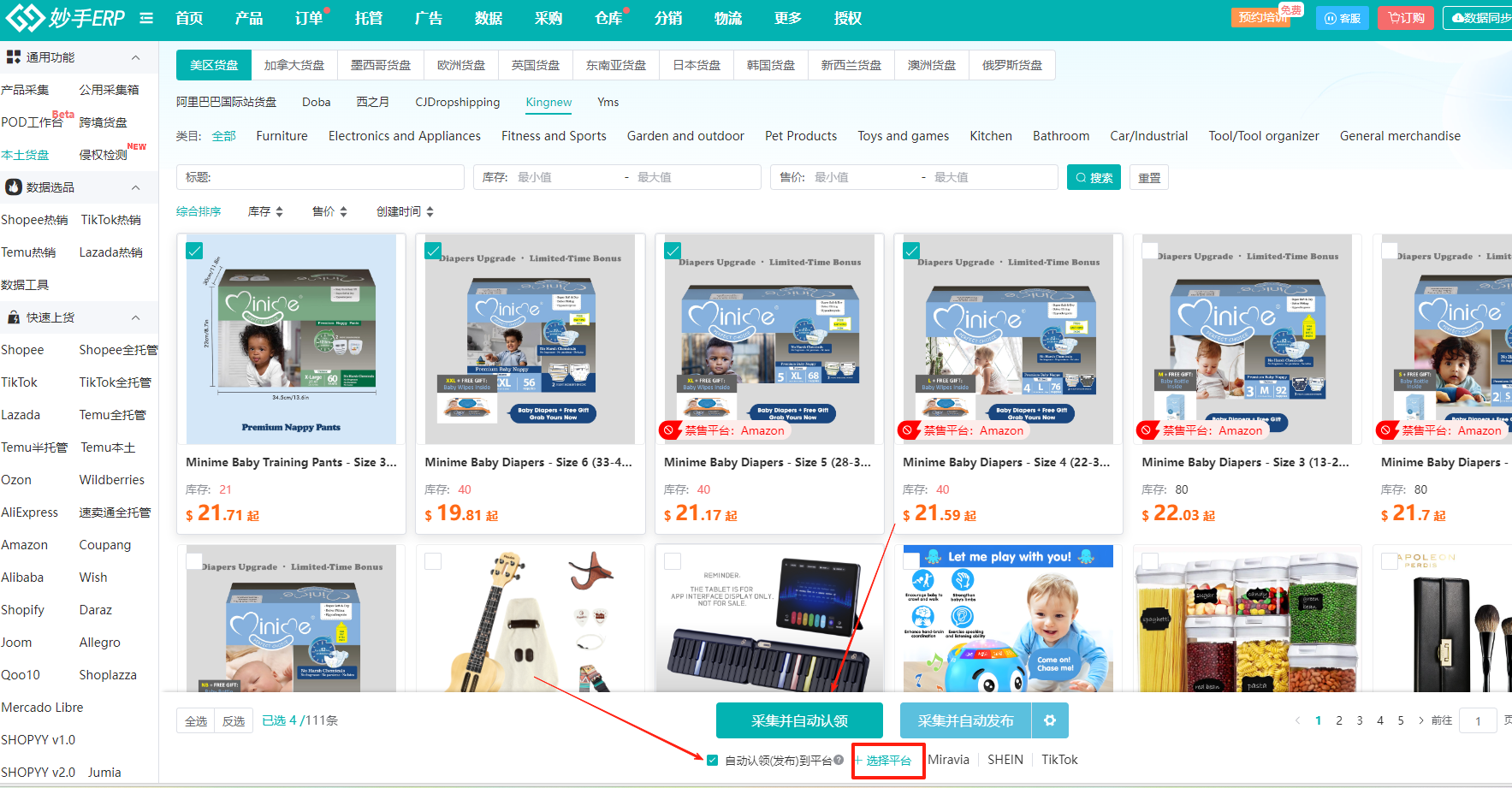Select the ukulele product checkbox

click(434, 561)
